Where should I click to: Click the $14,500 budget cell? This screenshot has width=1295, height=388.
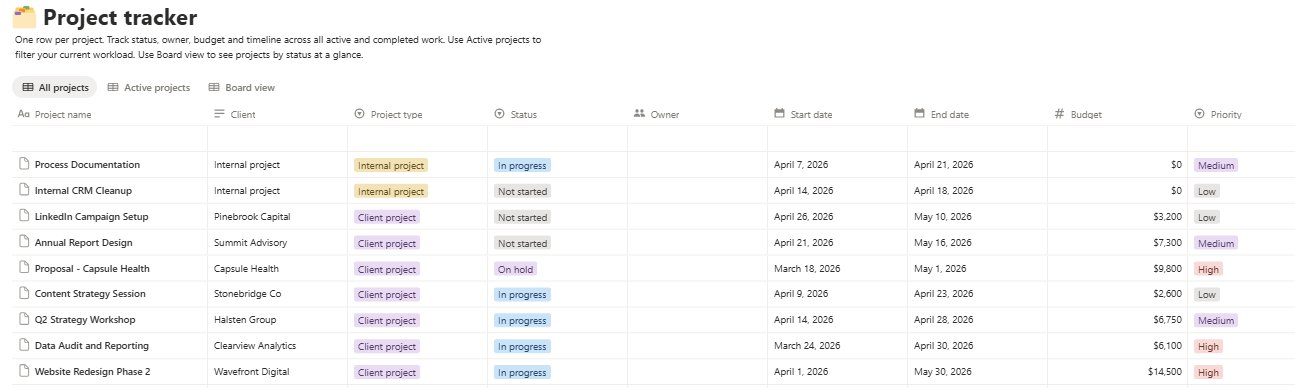tap(1117, 372)
